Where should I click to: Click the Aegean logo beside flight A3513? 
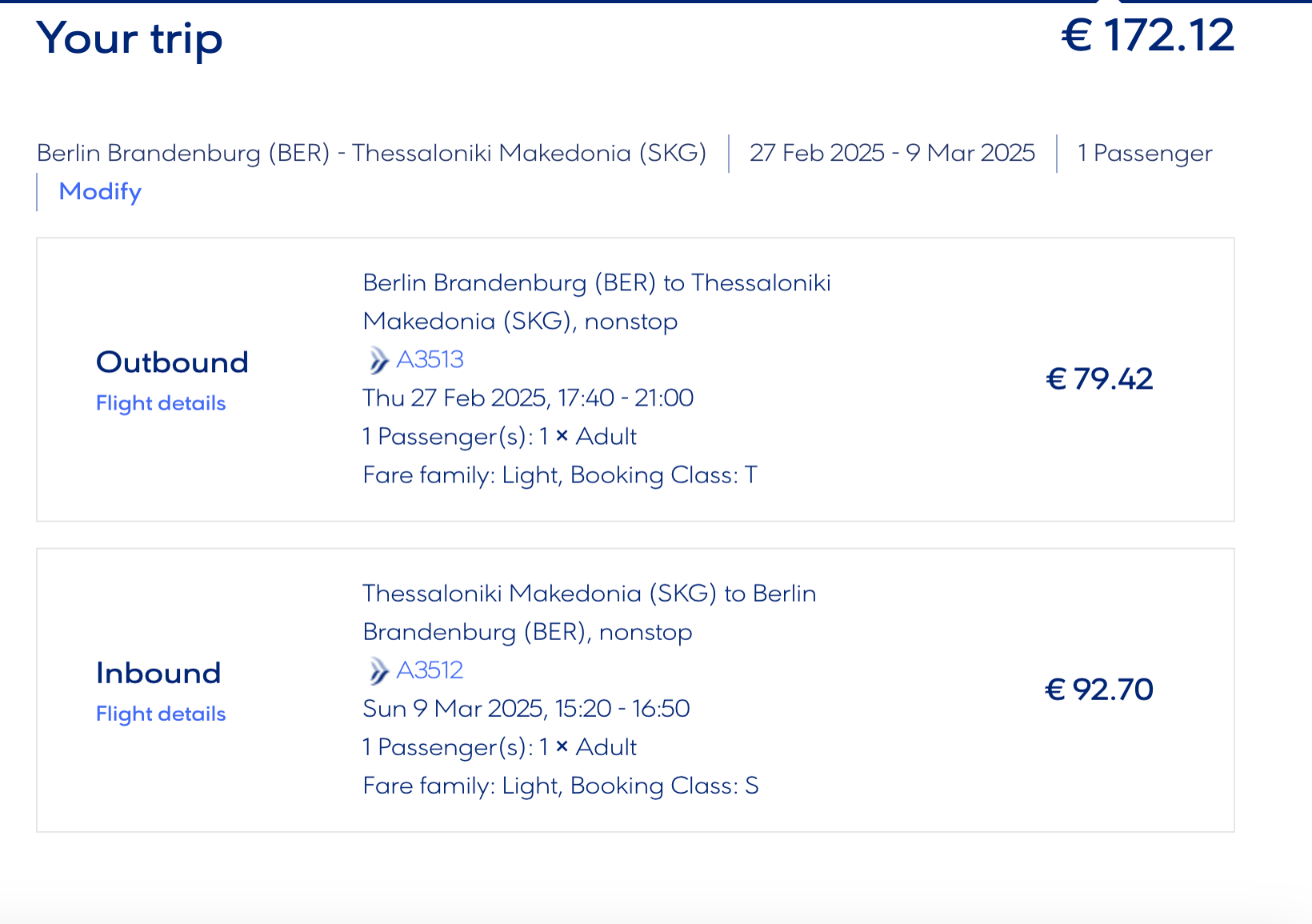tap(377, 360)
